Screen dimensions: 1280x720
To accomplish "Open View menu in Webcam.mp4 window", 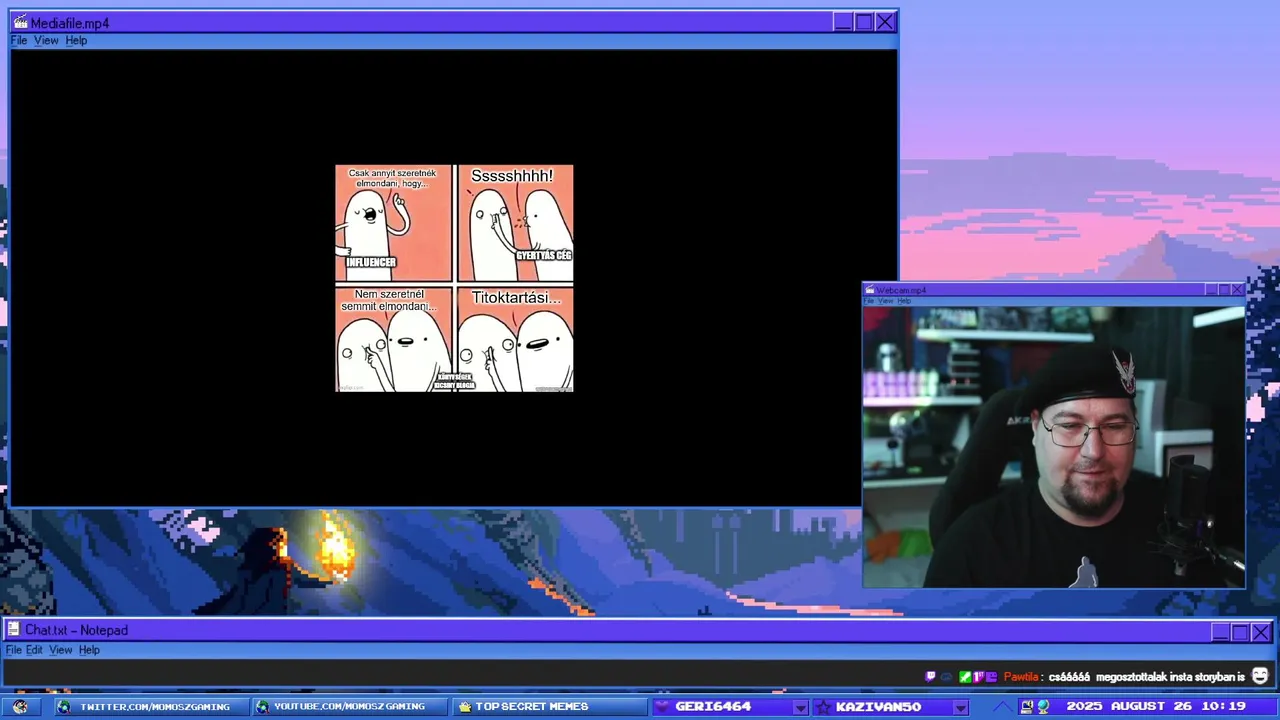I will [x=885, y=301].
